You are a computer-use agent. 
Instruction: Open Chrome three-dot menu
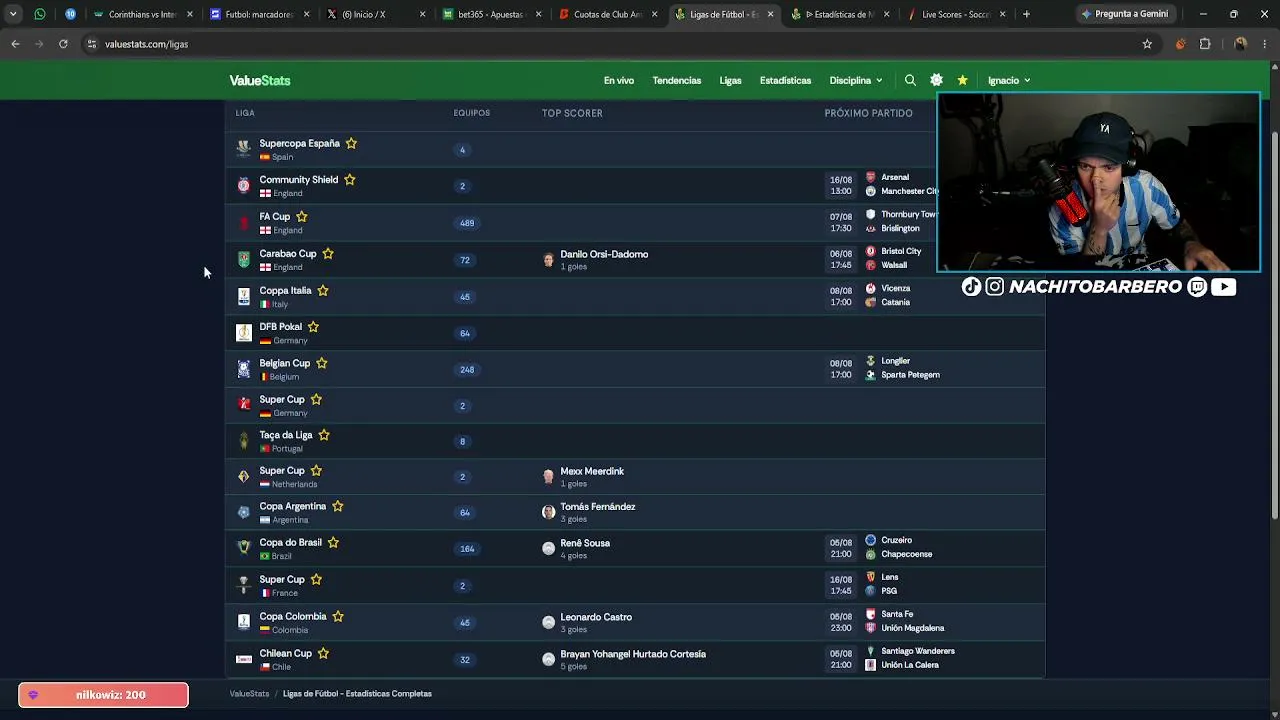[x=1266, y=44]
